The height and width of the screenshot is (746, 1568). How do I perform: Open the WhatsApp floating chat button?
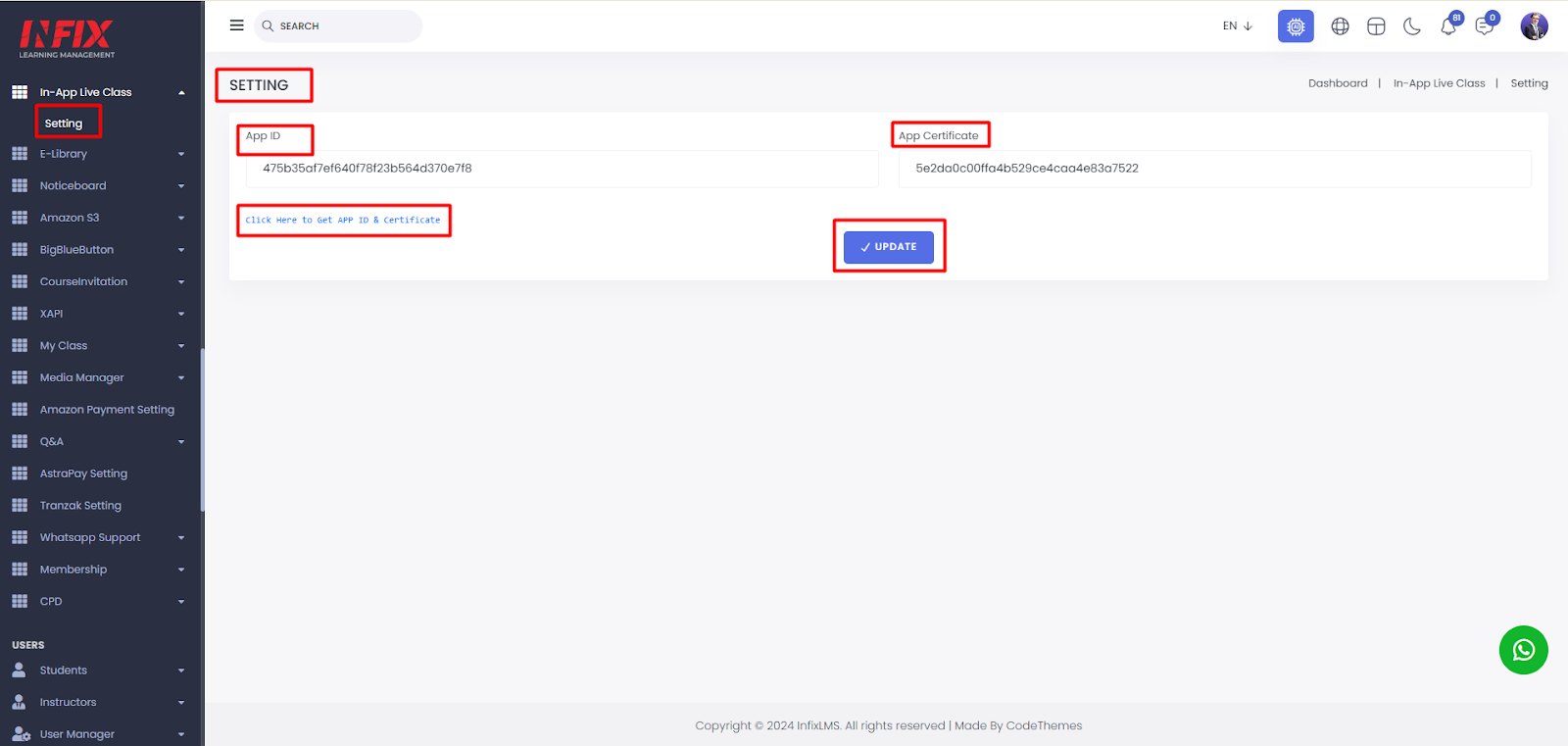[x=1523, y=650]
